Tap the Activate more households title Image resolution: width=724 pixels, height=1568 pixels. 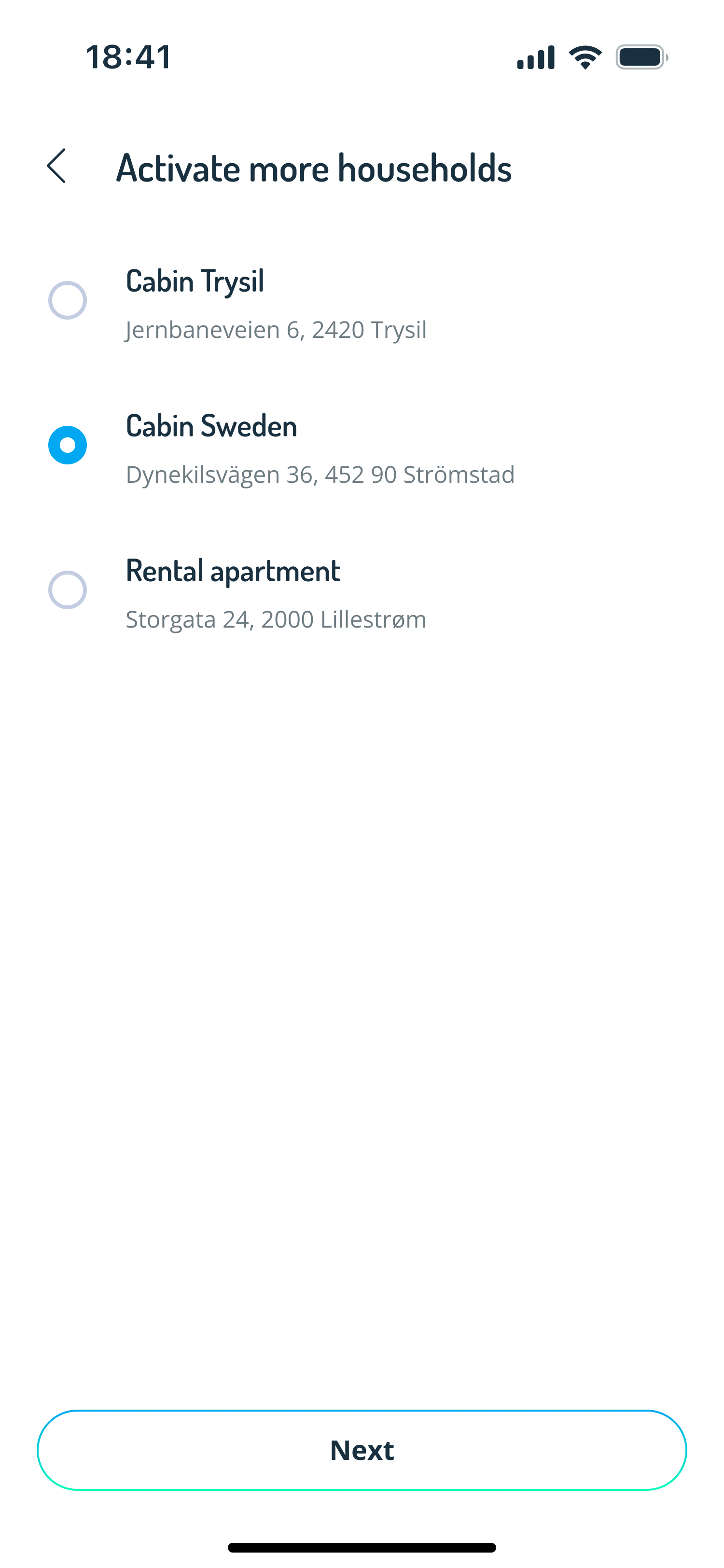pos(314,168)
